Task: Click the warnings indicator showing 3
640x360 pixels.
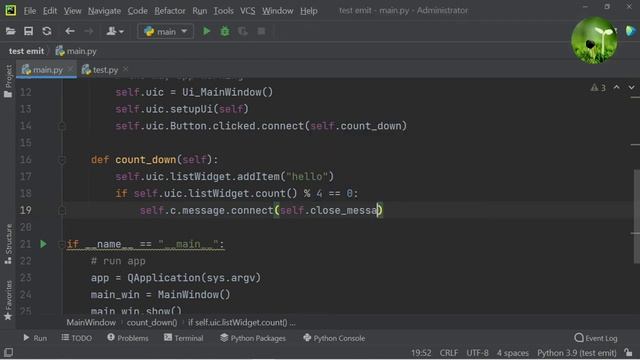Action: [598, 88]
